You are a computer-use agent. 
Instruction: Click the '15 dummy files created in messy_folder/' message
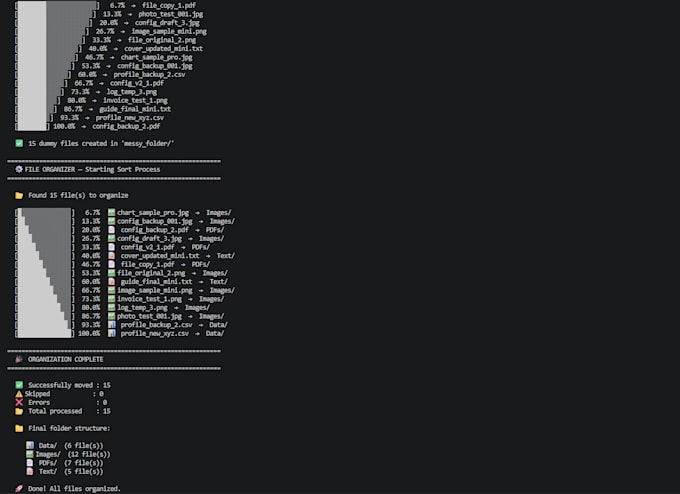[101, 144]
